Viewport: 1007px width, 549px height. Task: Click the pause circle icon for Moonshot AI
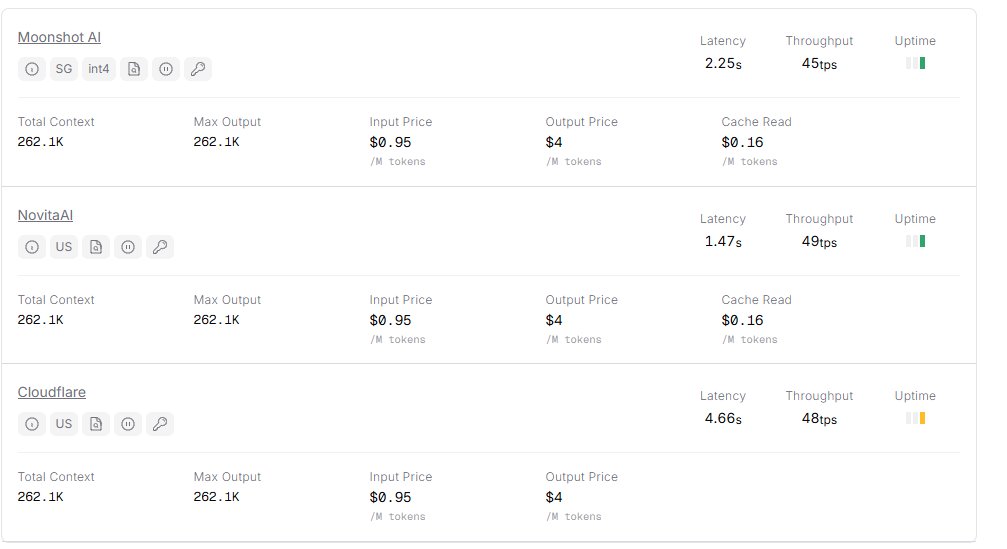166,69
